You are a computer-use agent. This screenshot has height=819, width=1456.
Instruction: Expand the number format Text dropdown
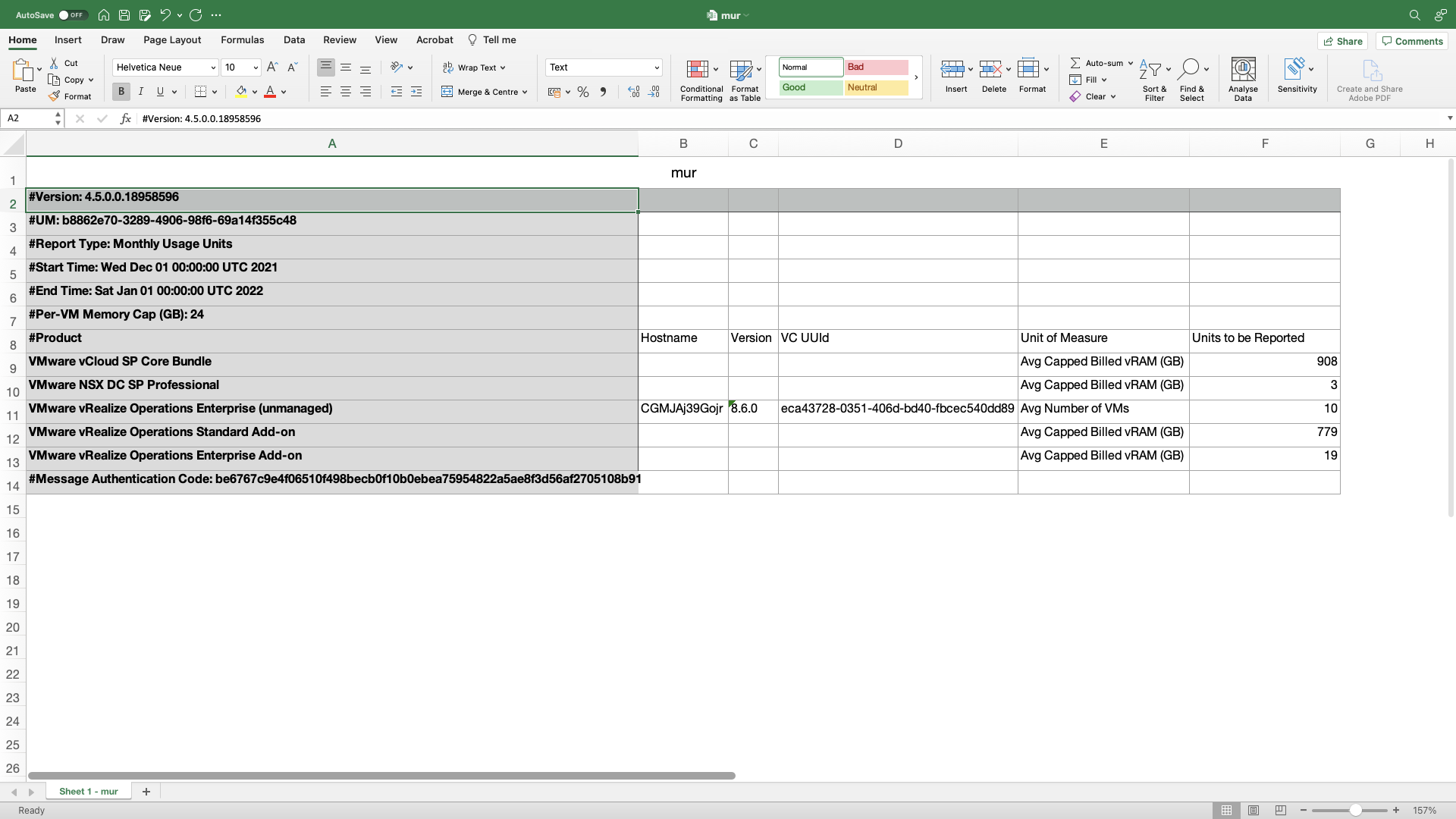click(656, 67)
